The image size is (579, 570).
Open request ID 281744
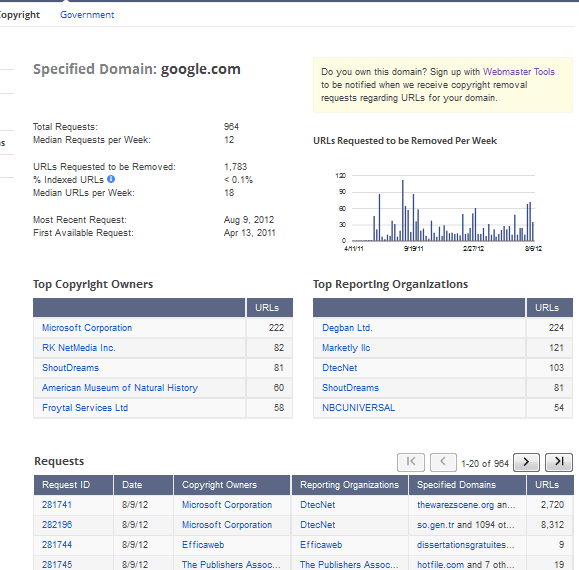coord(57,545)
